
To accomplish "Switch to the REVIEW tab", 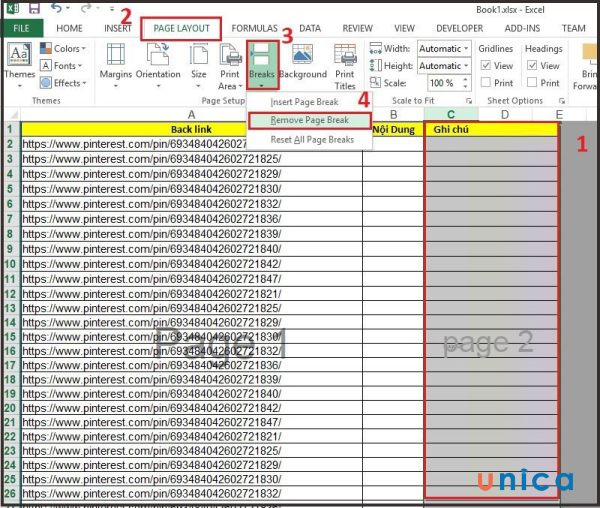I will 357,28.
